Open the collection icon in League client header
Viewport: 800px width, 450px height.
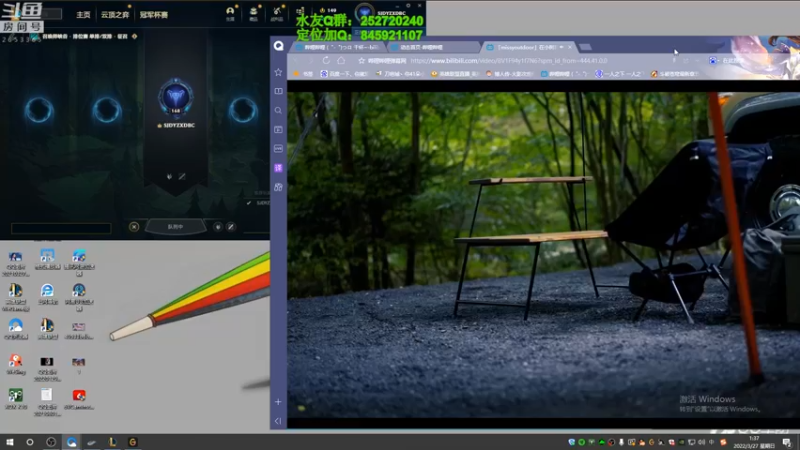click(254, 12)
